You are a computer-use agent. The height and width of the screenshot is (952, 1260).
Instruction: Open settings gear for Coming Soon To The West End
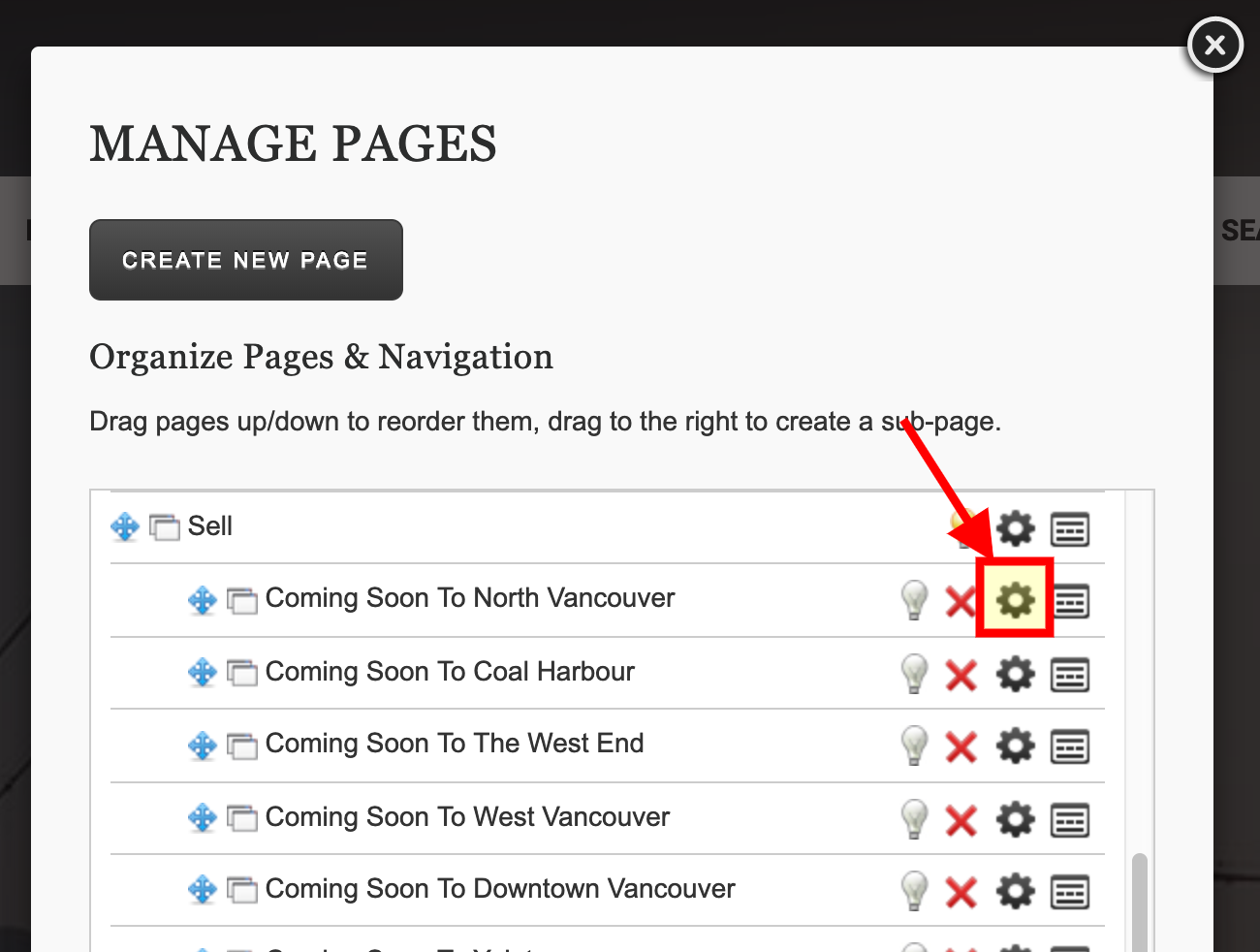pyautogui.click(x=1016, y=746)
